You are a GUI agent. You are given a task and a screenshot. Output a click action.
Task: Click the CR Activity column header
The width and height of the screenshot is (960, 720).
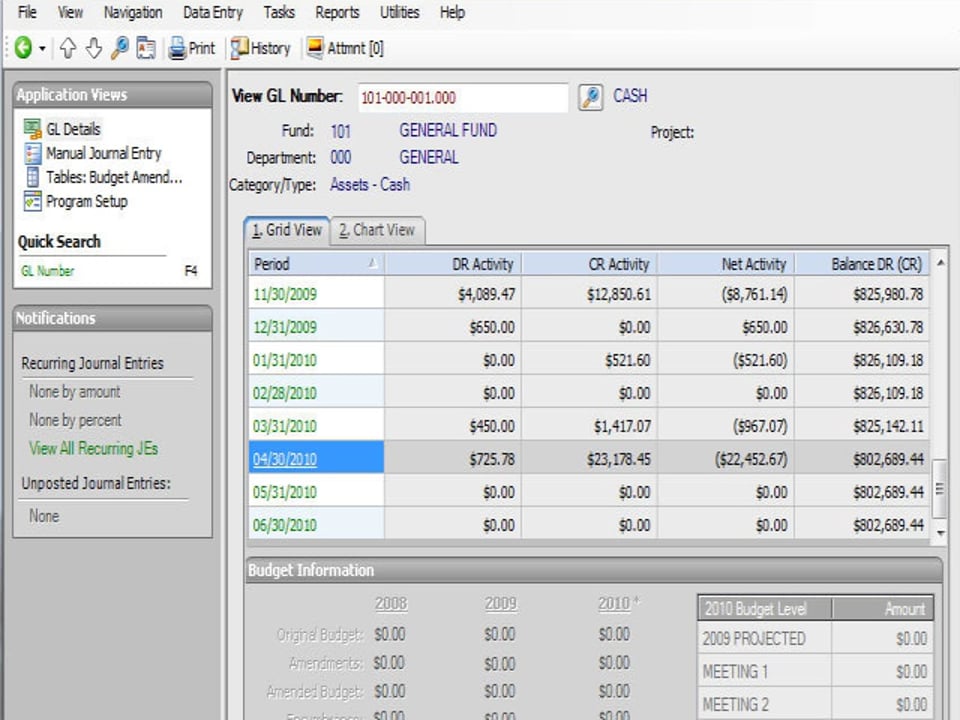click(590, 264)
